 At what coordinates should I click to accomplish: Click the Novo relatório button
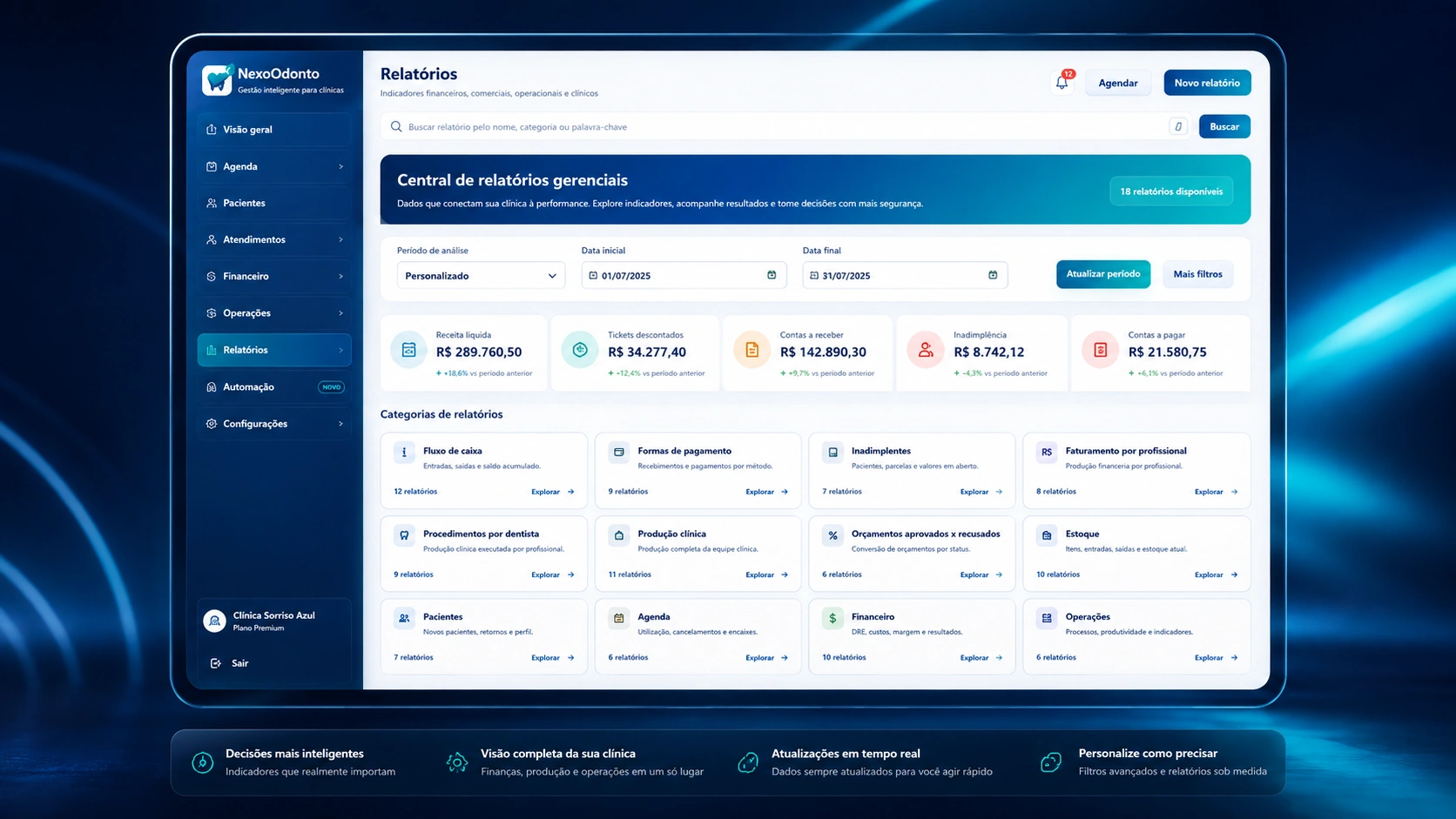click(x=1207, y=83)
